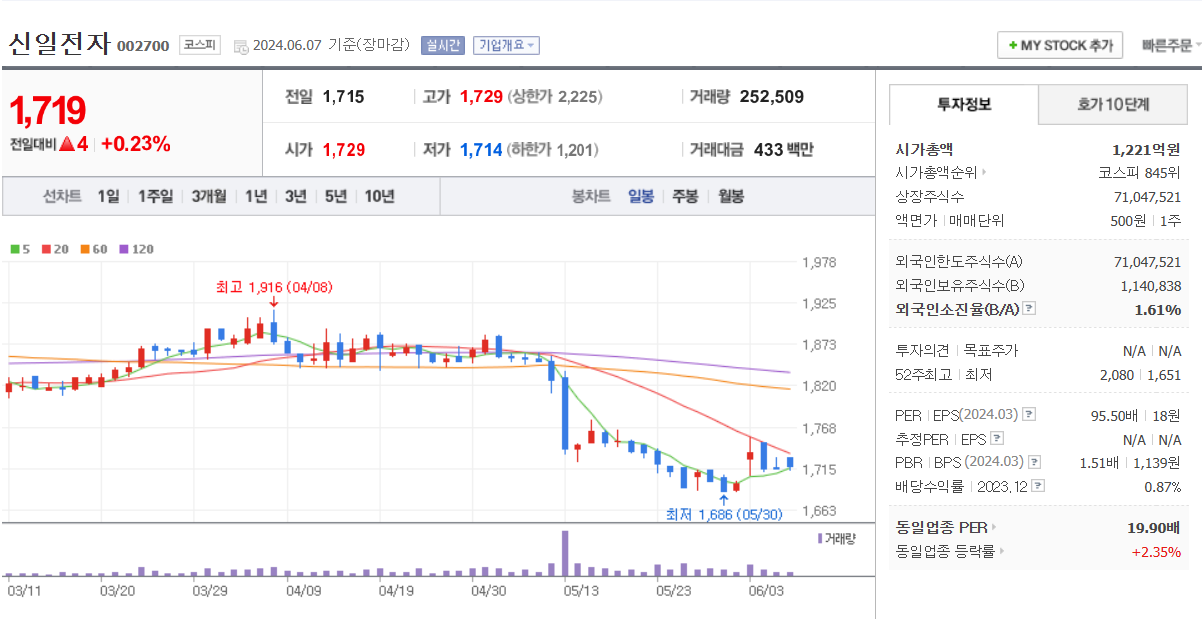Click the 거래량 value 252,509
Image resolution: width=1203 pixels, height=619 pixels.
coord(772,97)
